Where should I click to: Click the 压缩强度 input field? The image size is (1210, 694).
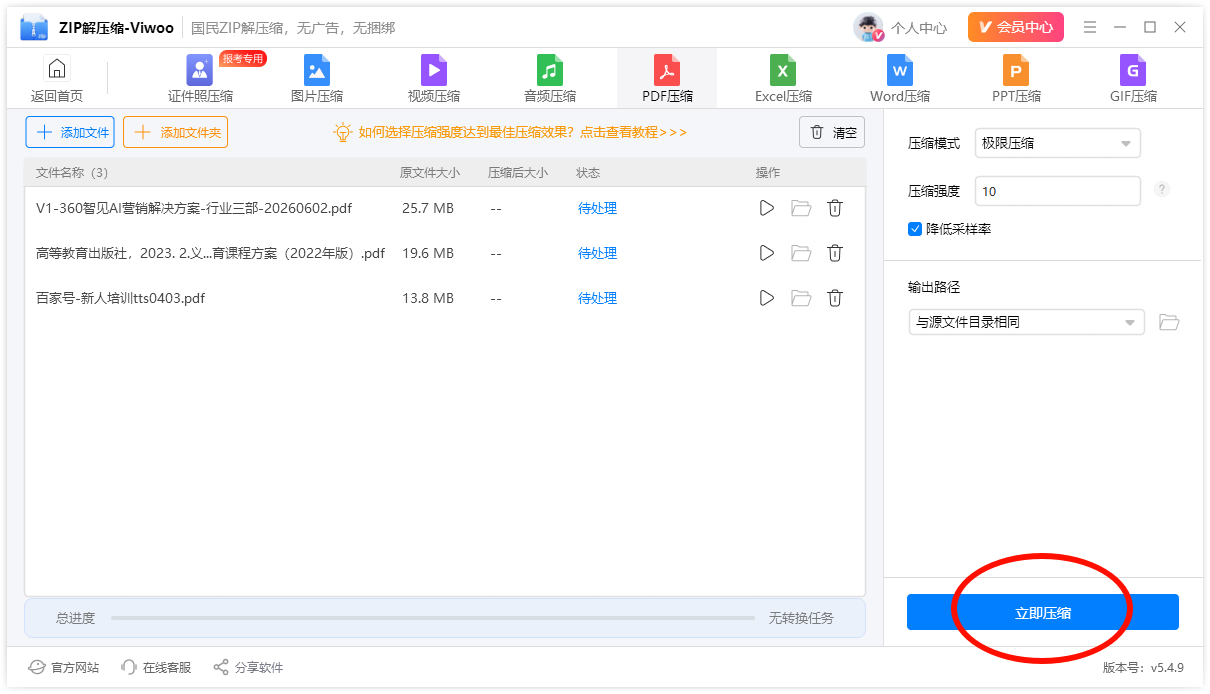1057,191
